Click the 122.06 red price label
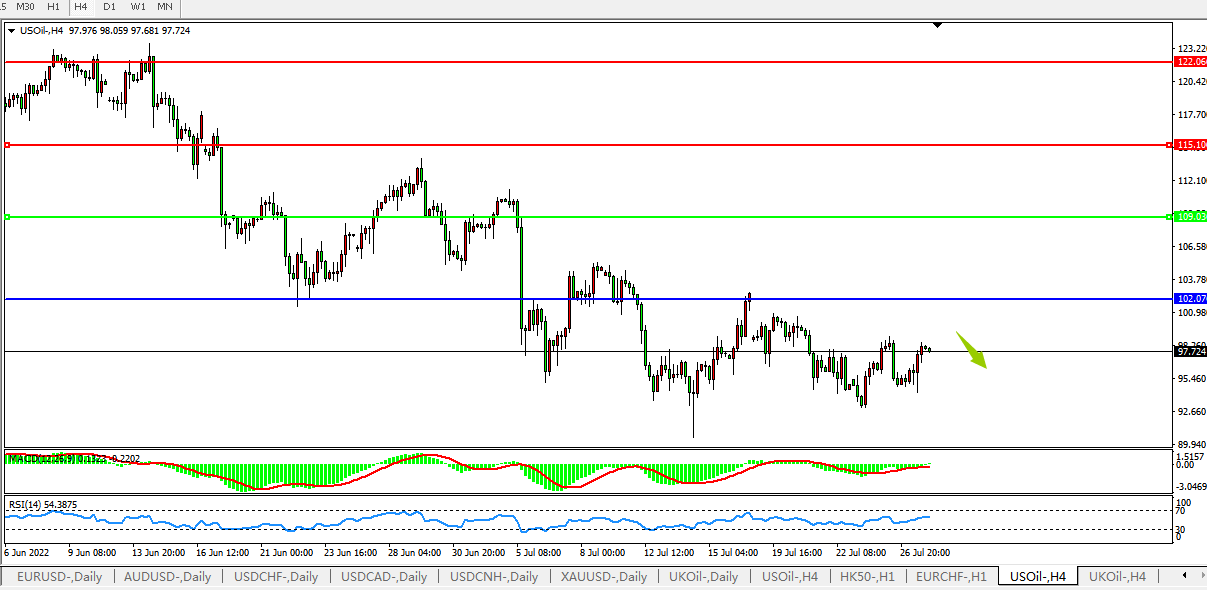1207x590 pixels. point(1191,62)
